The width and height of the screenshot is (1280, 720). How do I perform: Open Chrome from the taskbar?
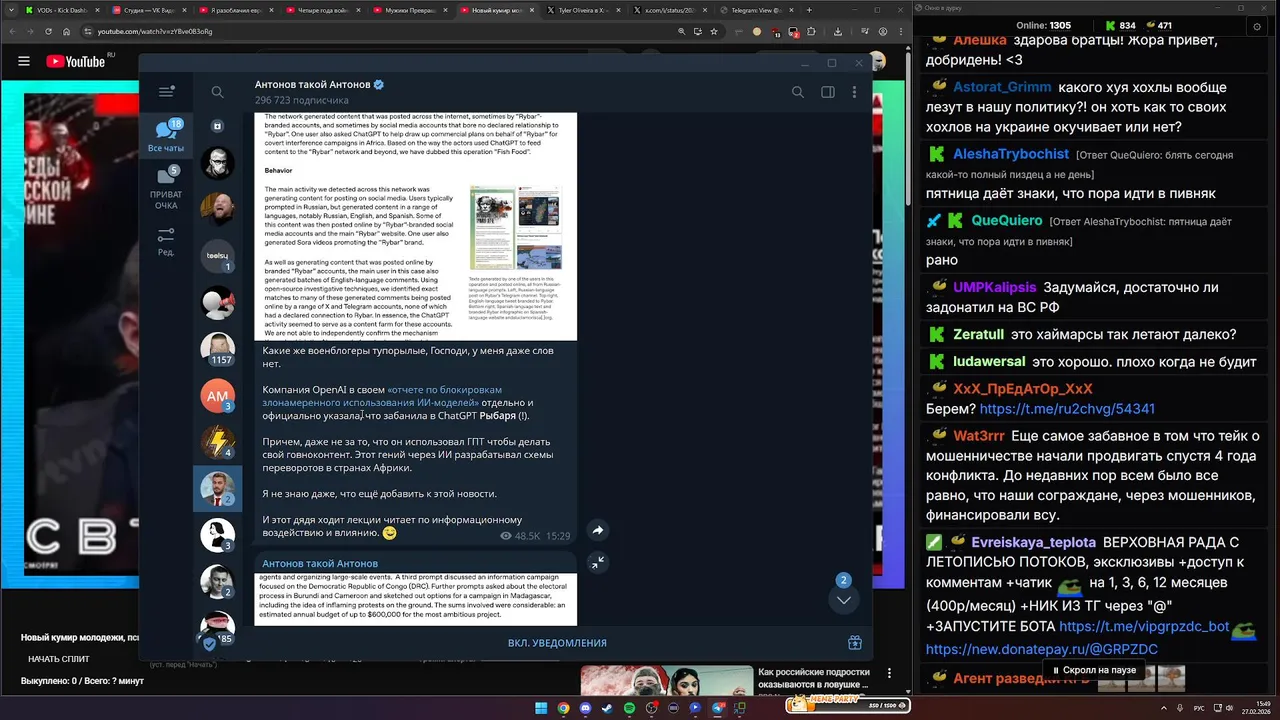tap(563, 708)
